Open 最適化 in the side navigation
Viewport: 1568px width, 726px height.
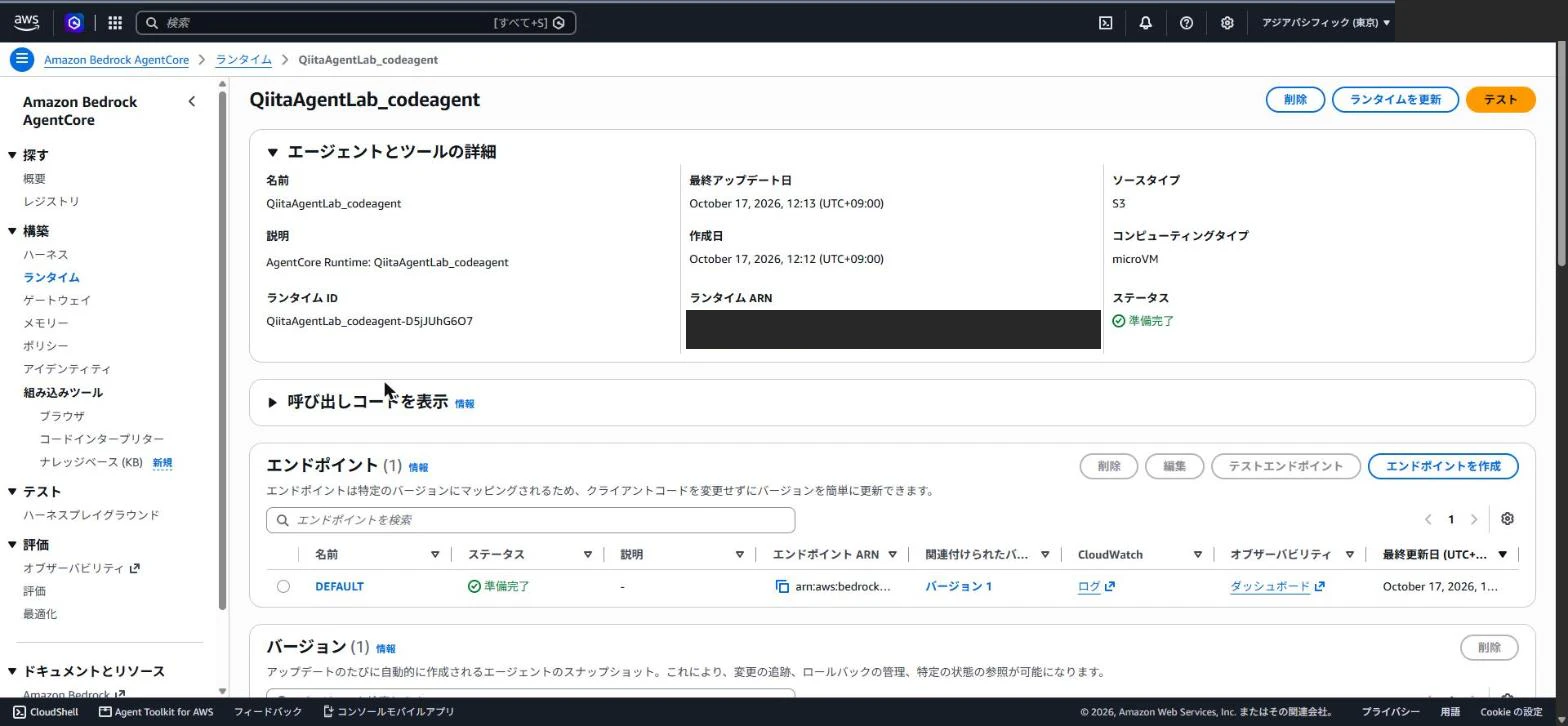pyautogui.click(x=40, y=614)
